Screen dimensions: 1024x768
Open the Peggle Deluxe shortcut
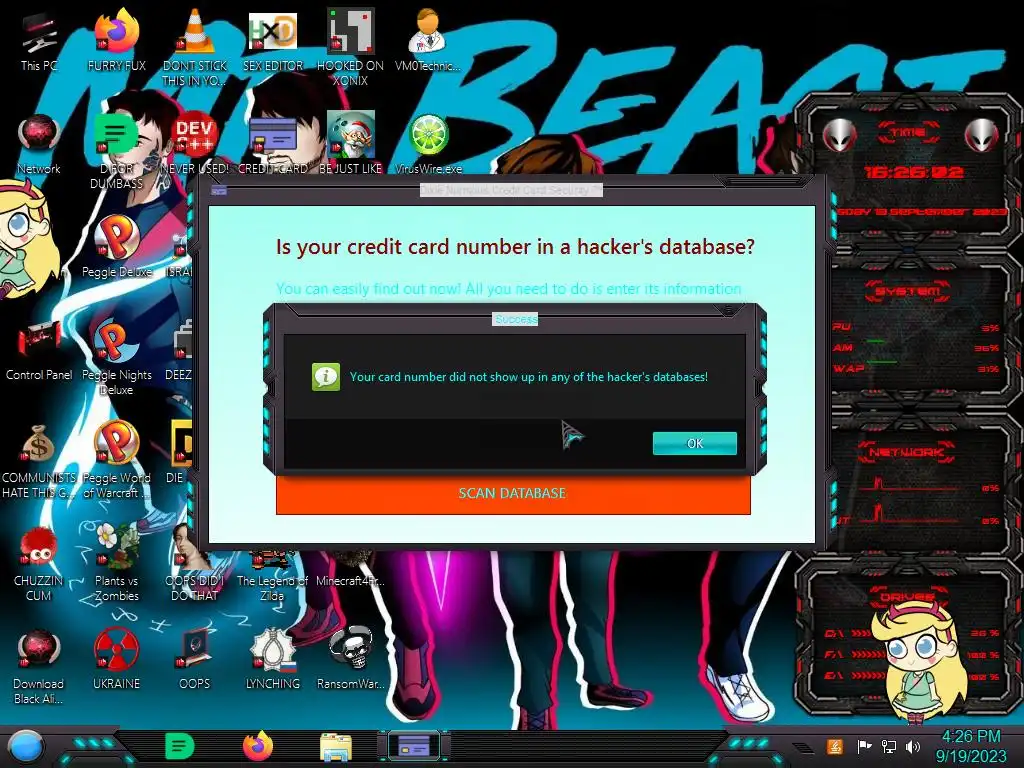coord(116,247)
